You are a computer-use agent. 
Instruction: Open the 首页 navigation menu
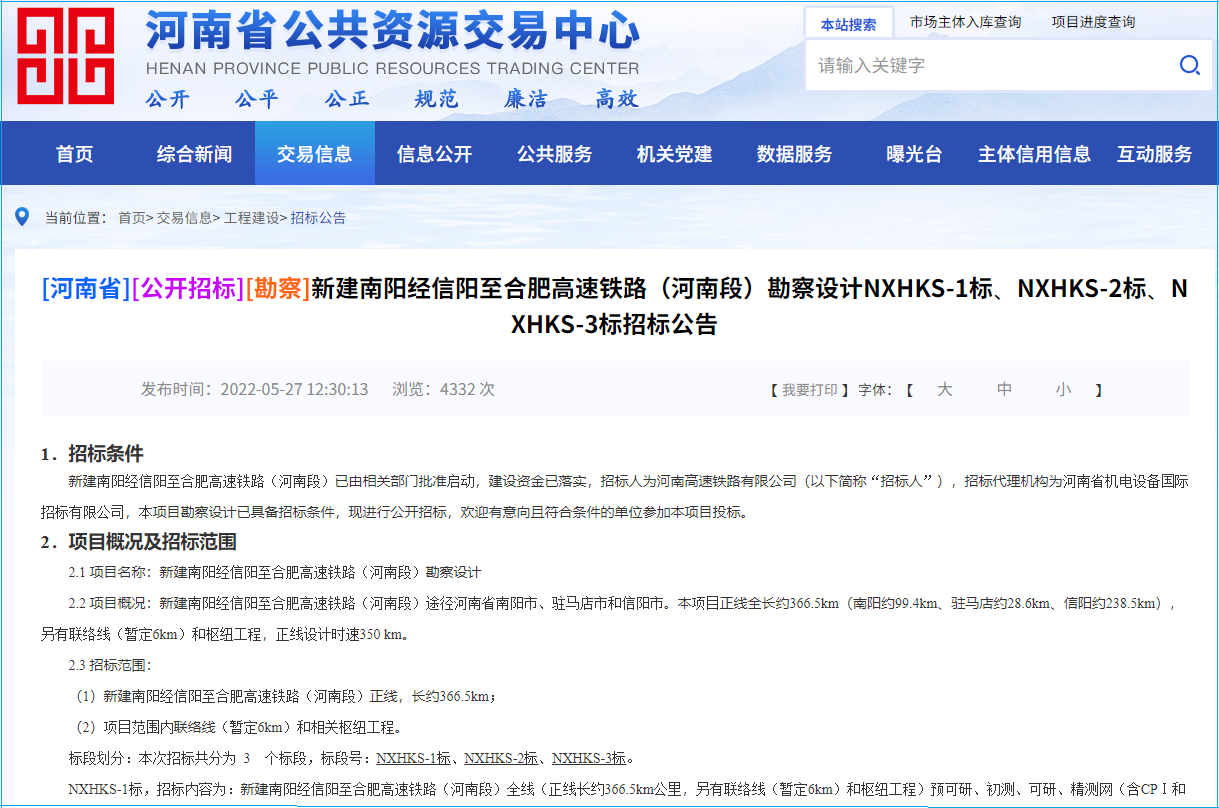point(75,154)
